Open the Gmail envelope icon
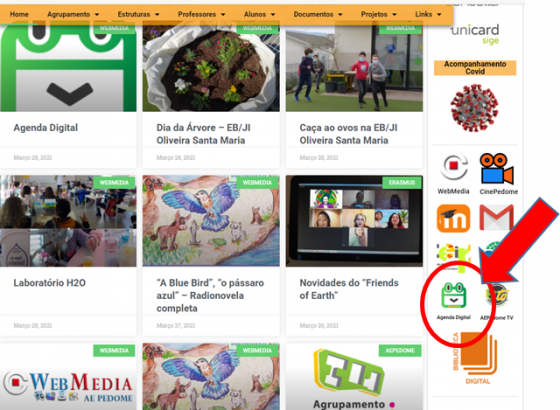Image resolution: width=560 pixels, height=410 pixels. (496, 217)
